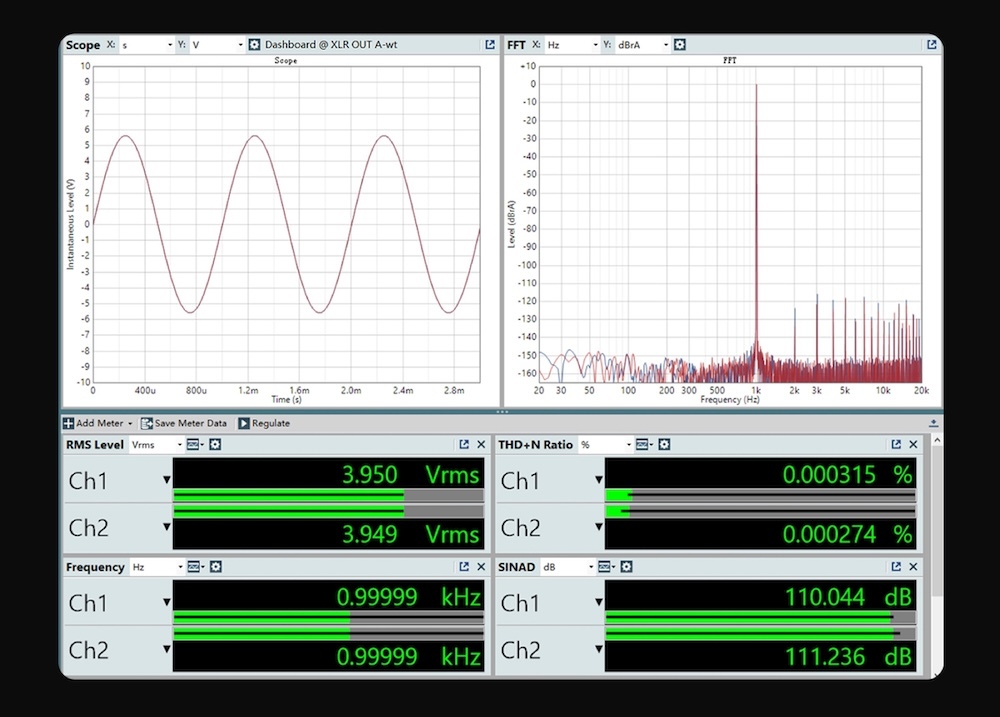The image size is (1000, 717).
Task: Open RMS Level meter settings gear
Action: click(x=215, y=445)
